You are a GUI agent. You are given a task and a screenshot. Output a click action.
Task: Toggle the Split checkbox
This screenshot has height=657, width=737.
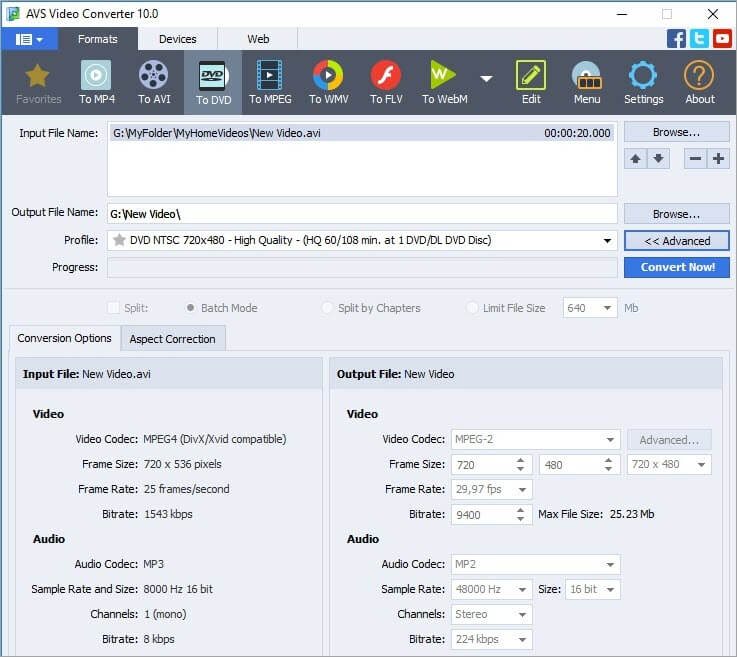[113, 308]
